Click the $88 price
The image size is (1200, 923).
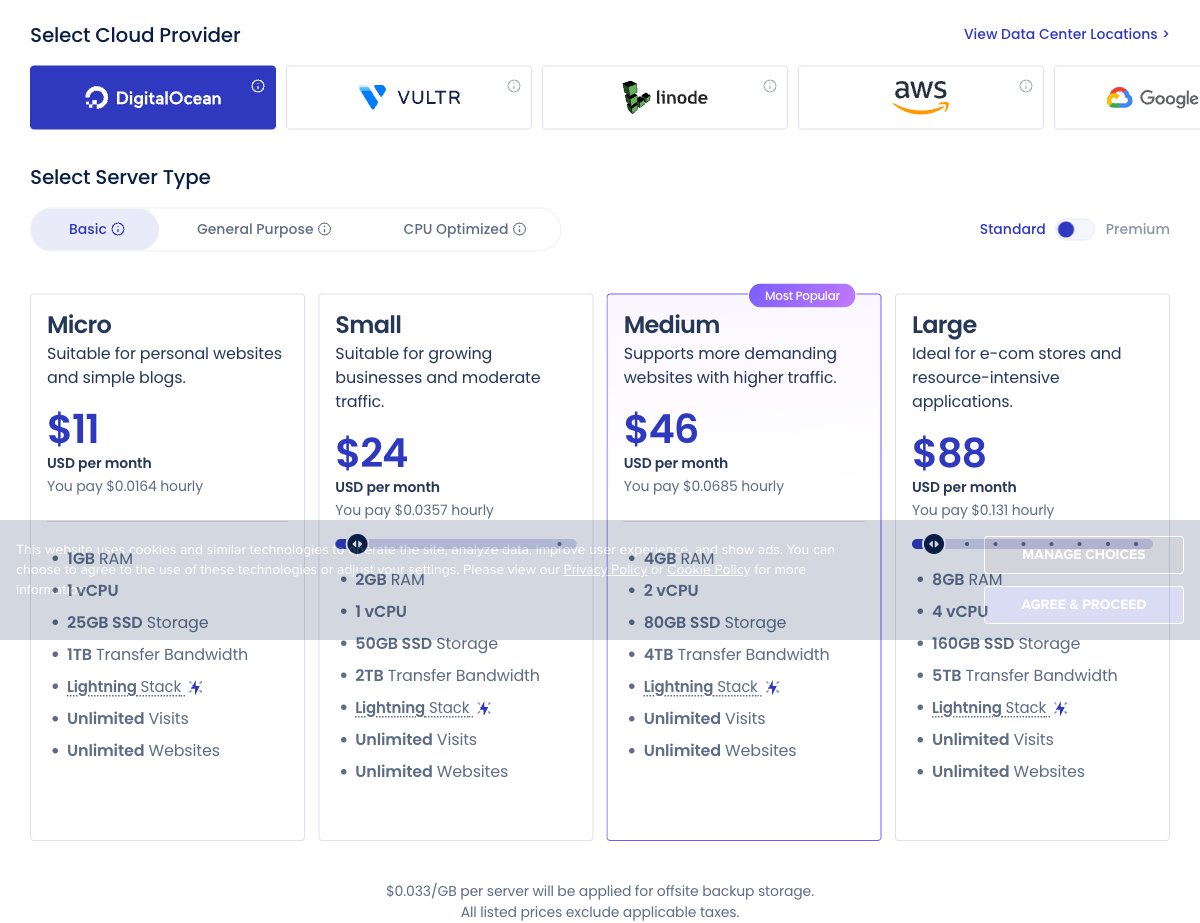(x=949, y=453)
